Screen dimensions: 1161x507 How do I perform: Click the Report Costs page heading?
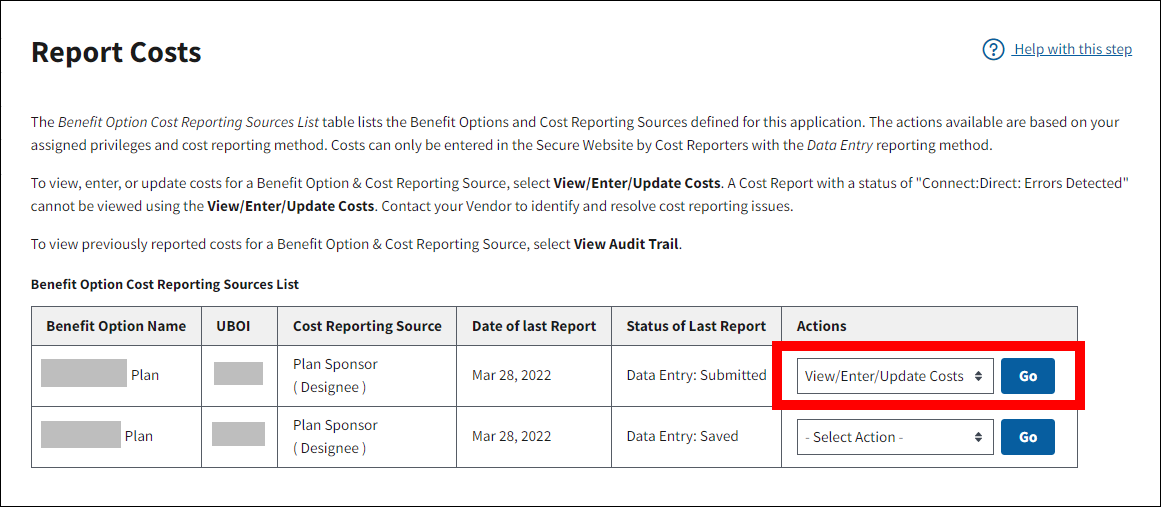click(x=116, y=52)
